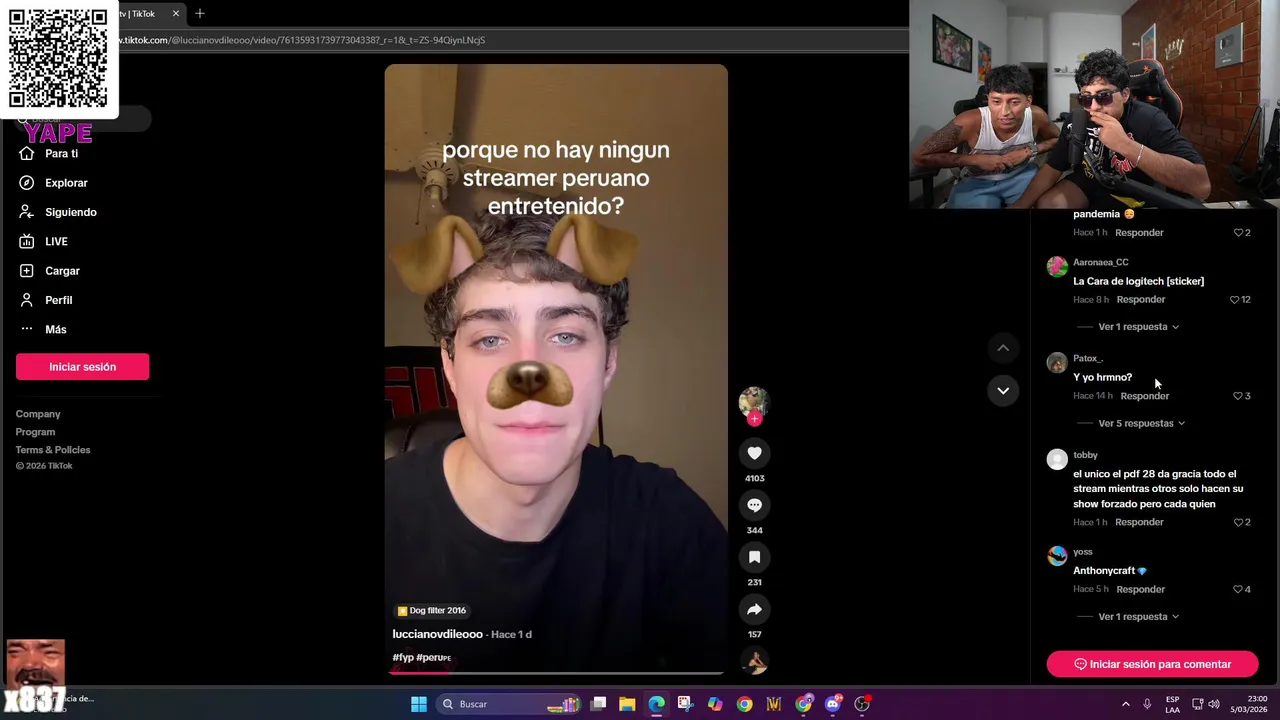This screenshot has height=720, width=1280.
Task: Switch to Microsoft Edge on taskbar
Action: pyautogui.click(x=656, y=704)
